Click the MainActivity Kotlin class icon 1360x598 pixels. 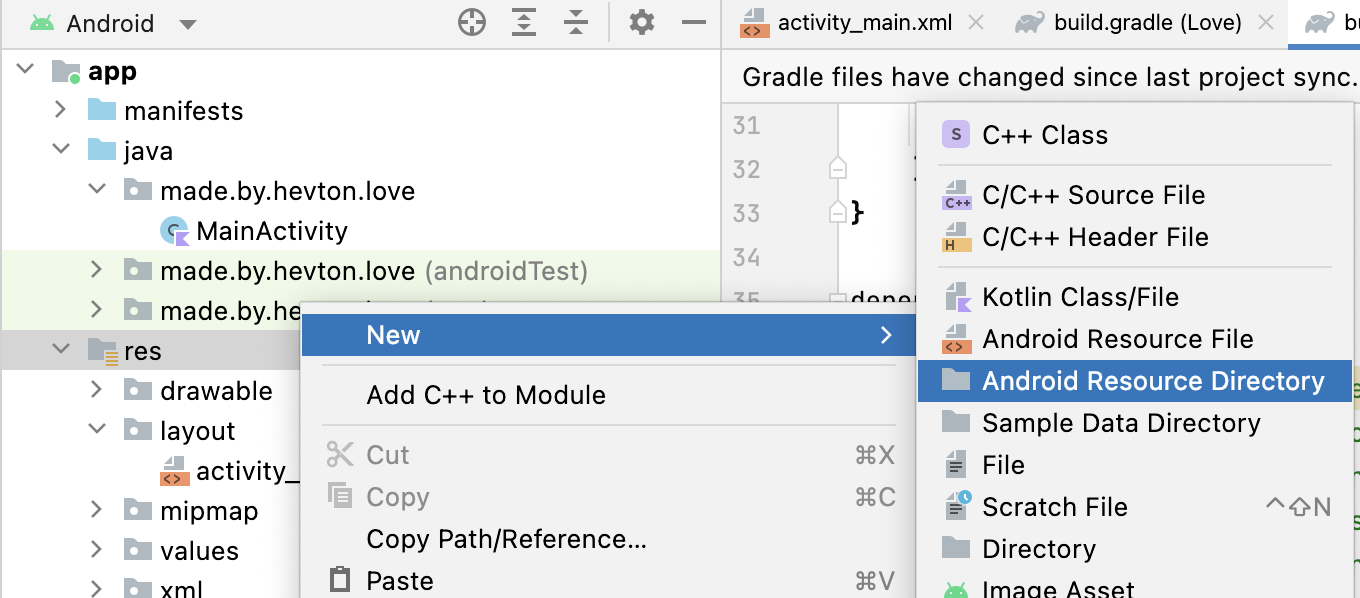tap(174, 231)
